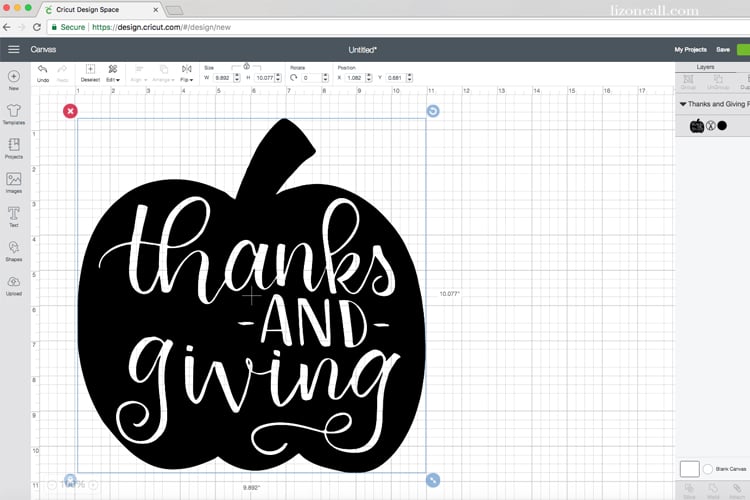Image resolution: width=750 pixels, height=500 pixels.
Task: Click the resize handle at selection bottom-right
Action: pos(433,480)
